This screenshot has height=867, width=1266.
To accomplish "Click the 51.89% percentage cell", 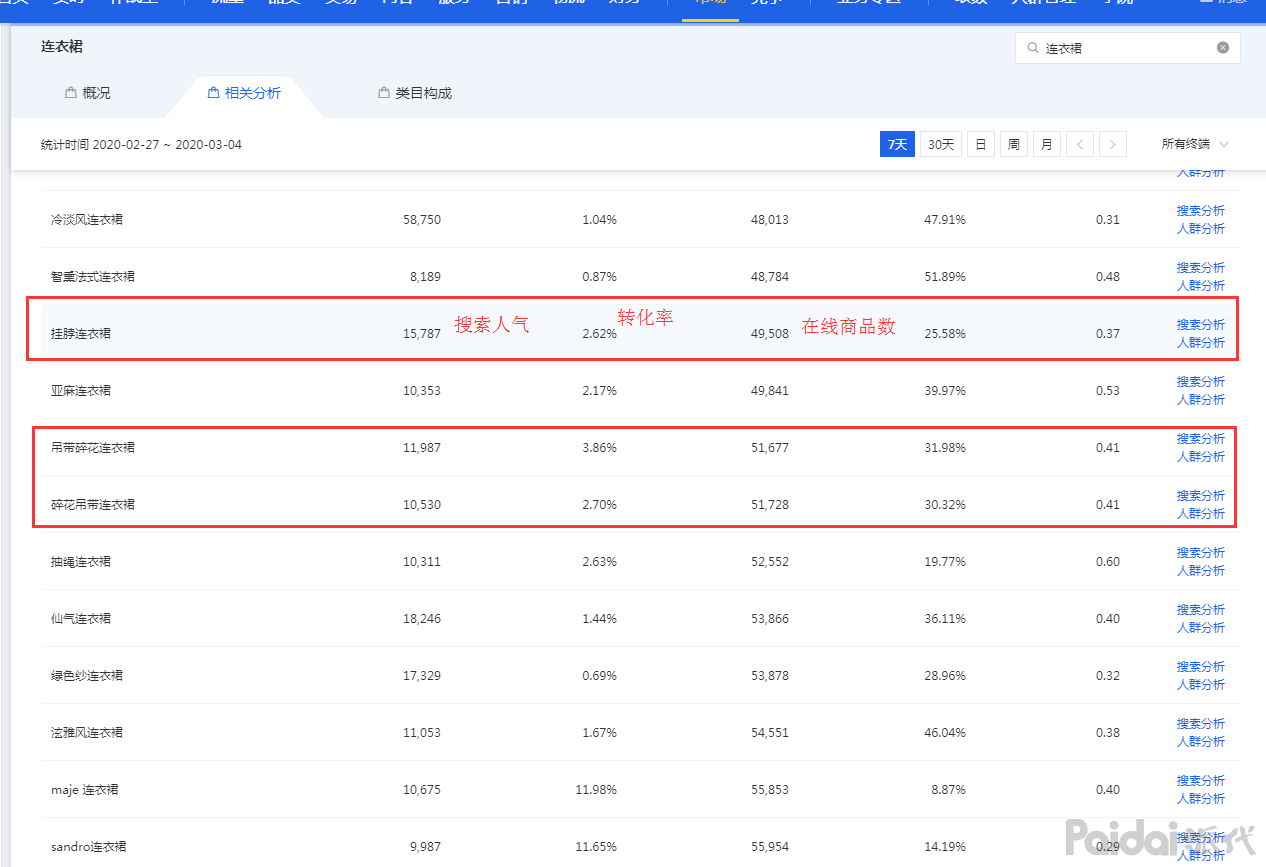I will tap(945, 276).
